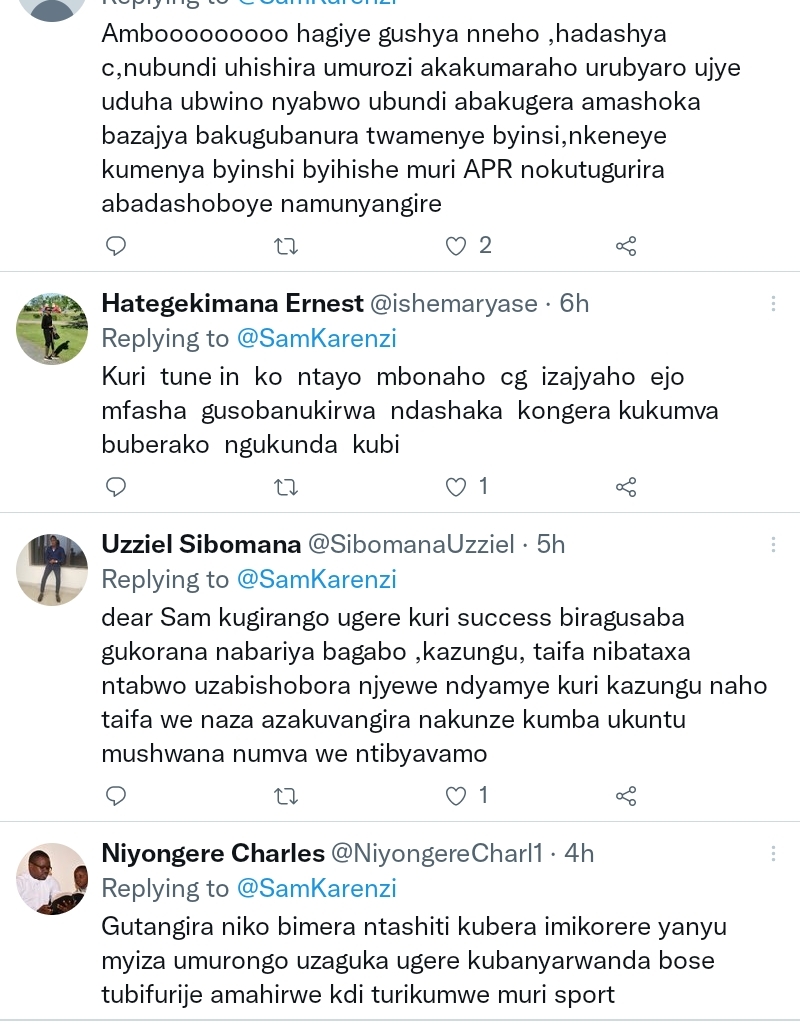Image resolution: width=800 pixels, height=1024 pixels.
Task: Reply to the top tweet about APR
Action: click(116, 246)
